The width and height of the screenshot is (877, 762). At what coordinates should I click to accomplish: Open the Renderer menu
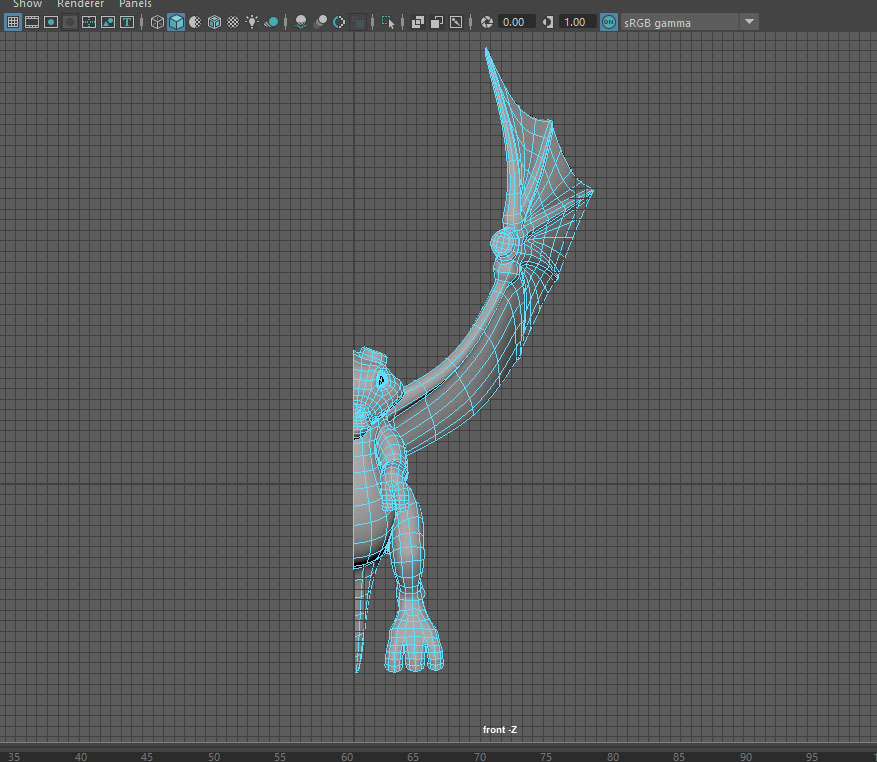coord(80,4)
